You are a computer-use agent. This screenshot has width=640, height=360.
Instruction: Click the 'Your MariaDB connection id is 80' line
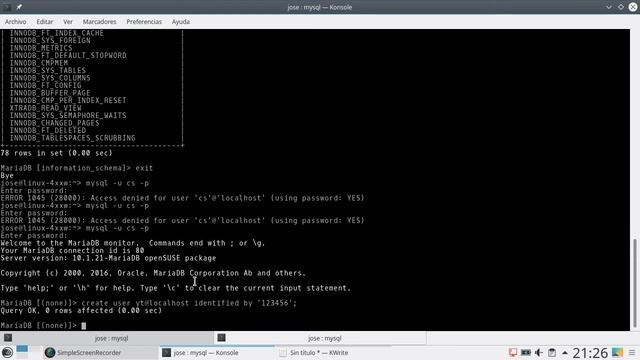[72, 251]
